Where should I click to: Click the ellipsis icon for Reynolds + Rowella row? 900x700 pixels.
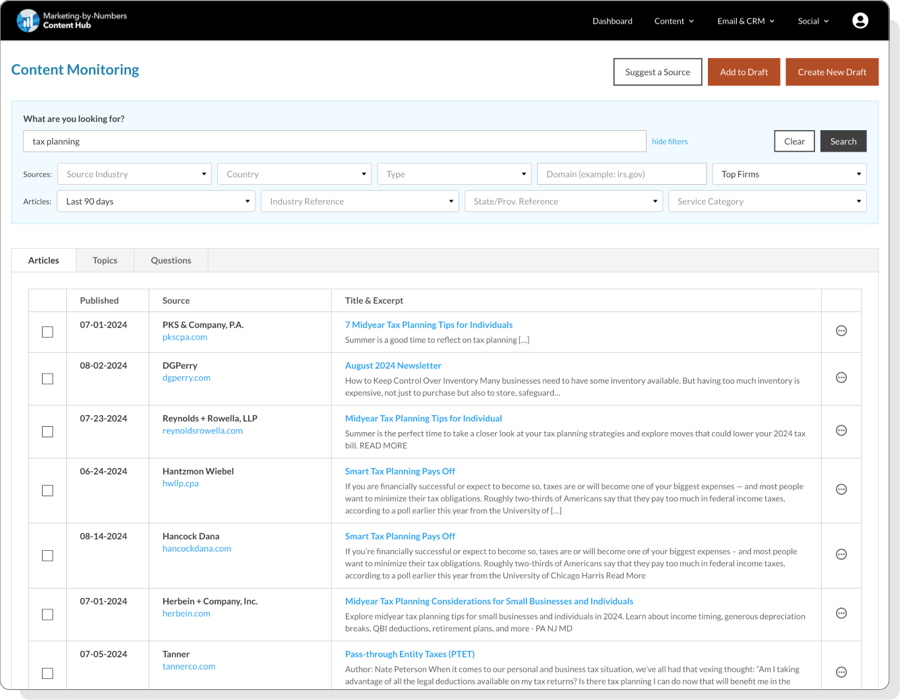click(x=841, y=431)
